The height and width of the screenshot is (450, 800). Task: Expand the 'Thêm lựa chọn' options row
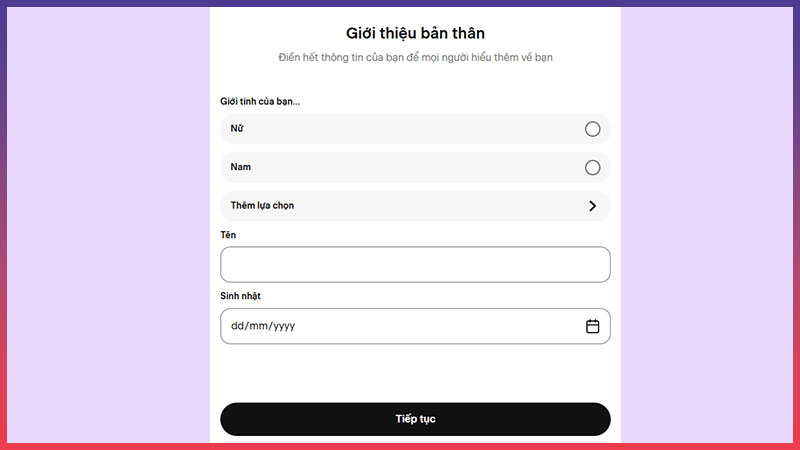[x=415, y=206]
